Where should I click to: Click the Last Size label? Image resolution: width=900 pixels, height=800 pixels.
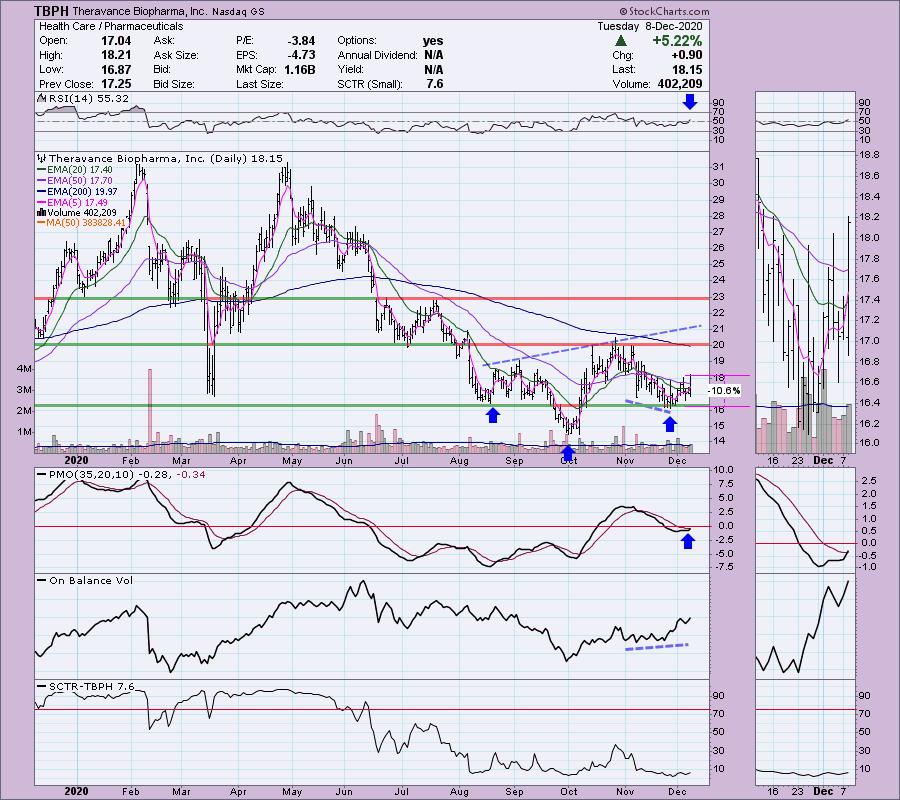click(259, 84)
